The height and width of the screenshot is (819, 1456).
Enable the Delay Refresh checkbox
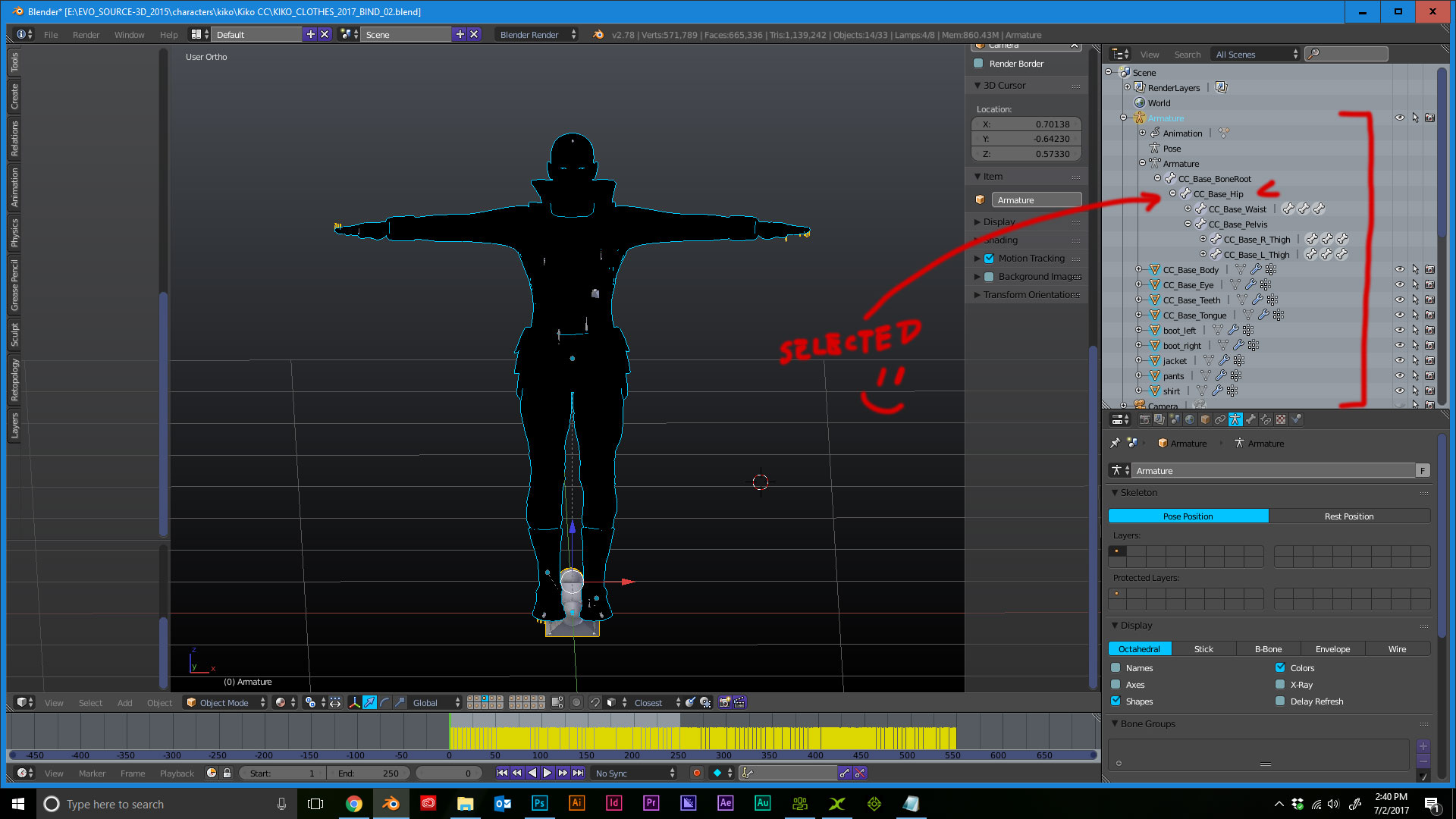[x=1280, y=701]
